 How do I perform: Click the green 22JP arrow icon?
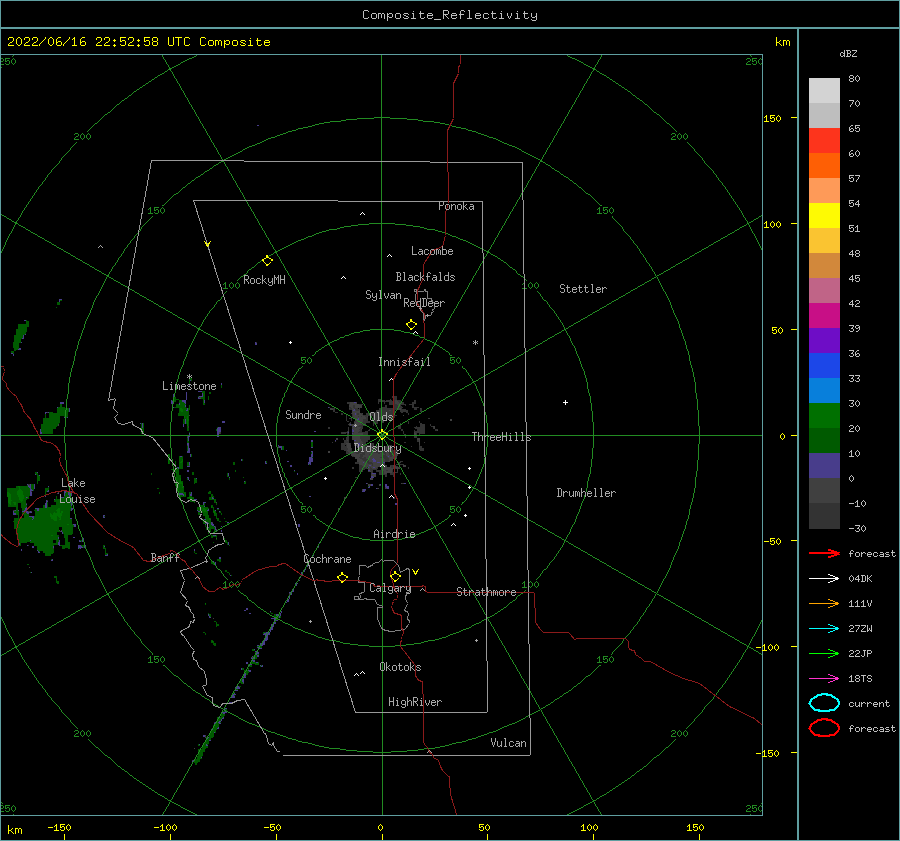pyautogui.click(x=824, y=653)
